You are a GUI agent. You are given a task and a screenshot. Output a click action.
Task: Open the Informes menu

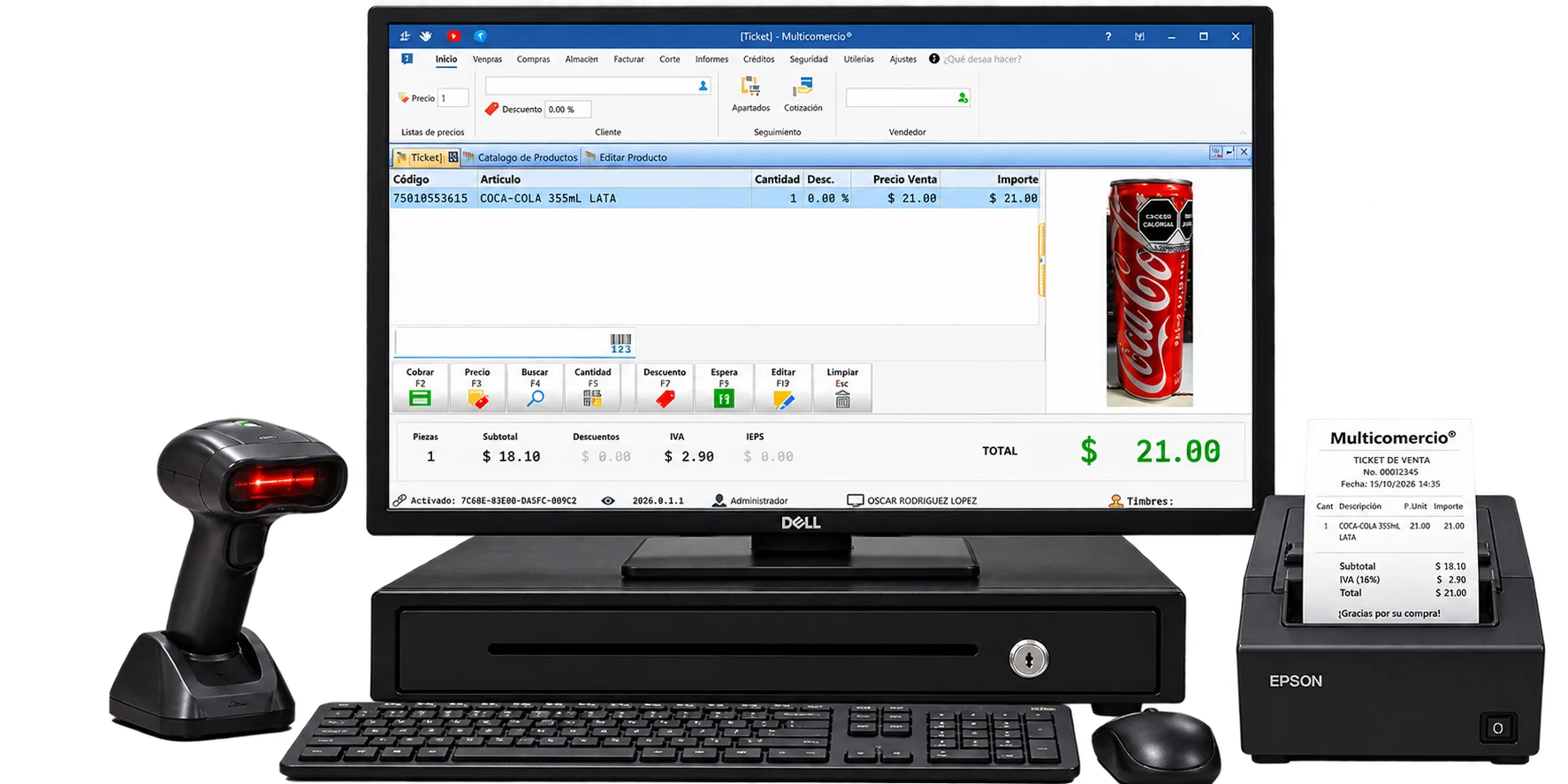[712, 59]
